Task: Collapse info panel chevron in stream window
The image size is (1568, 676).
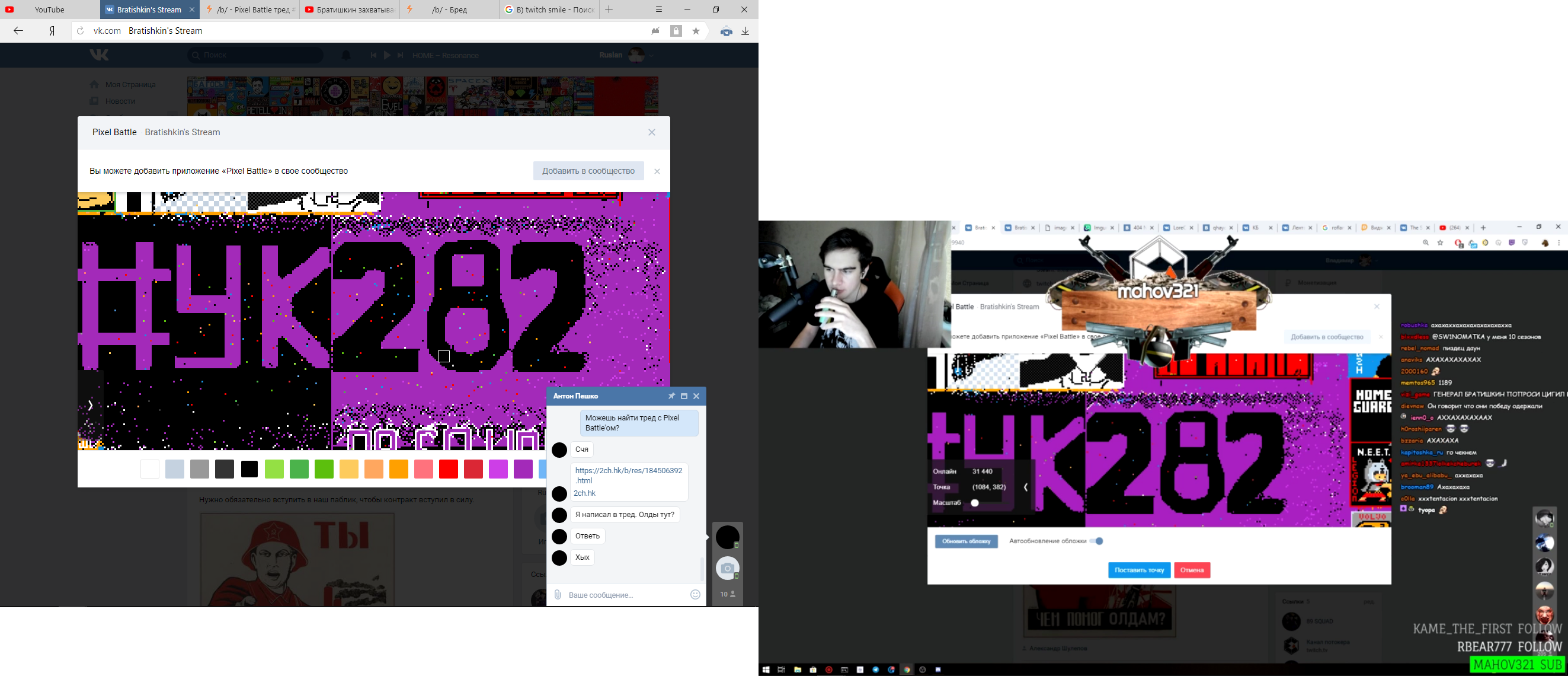Action: click(1026, 487)
